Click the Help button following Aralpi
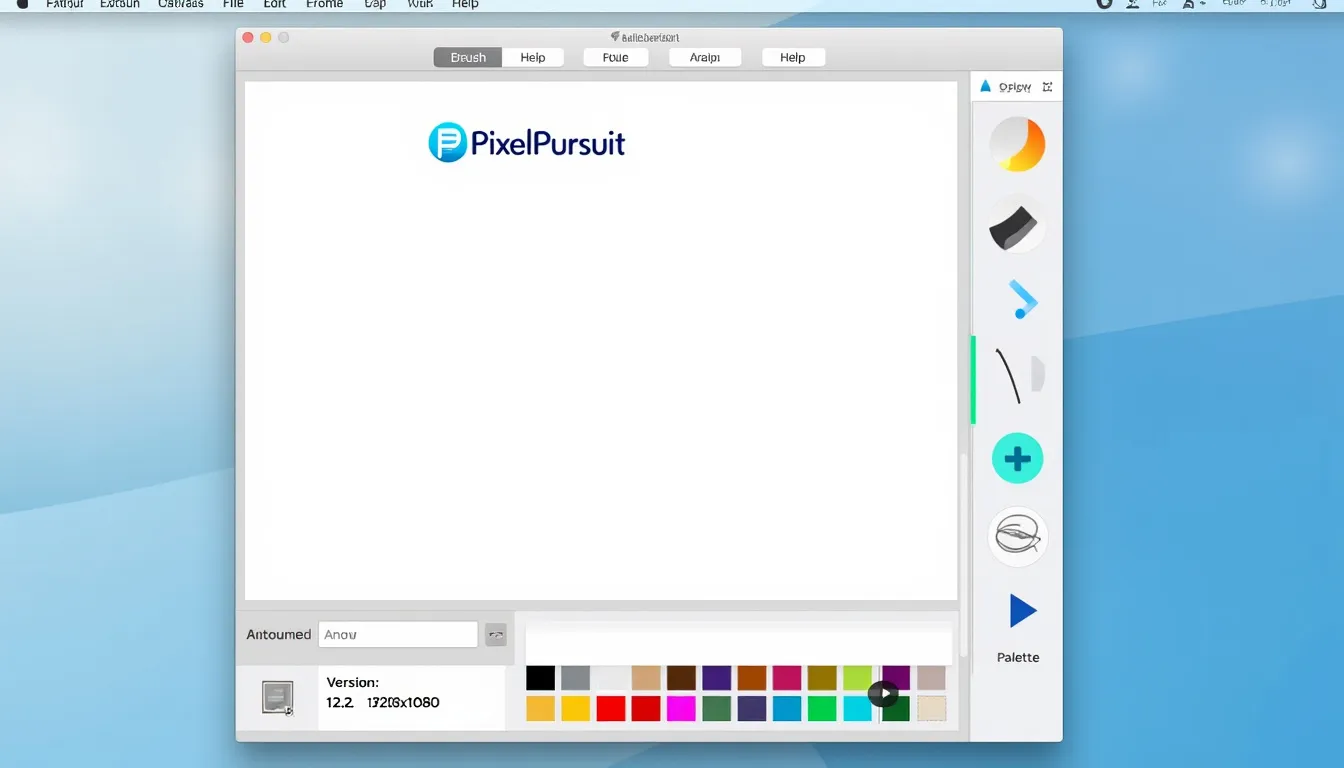 (793, 58)
